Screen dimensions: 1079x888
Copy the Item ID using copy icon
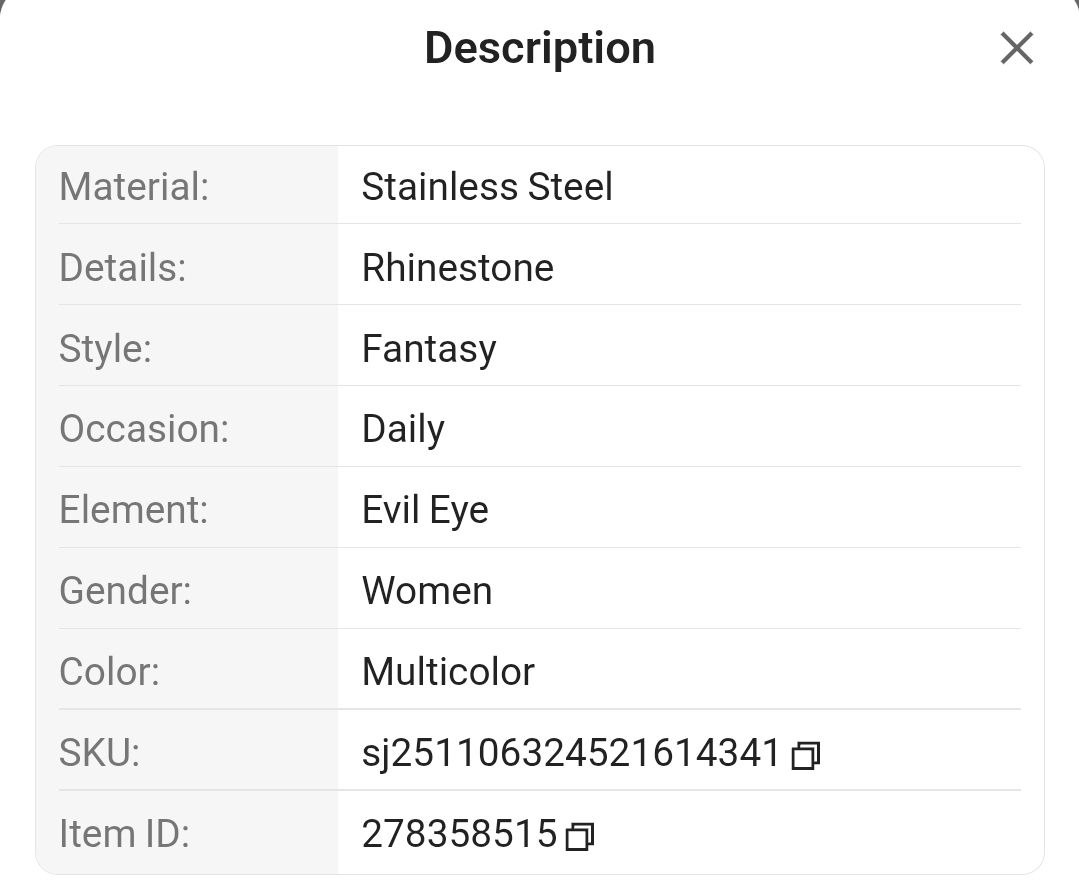[579, 836]
